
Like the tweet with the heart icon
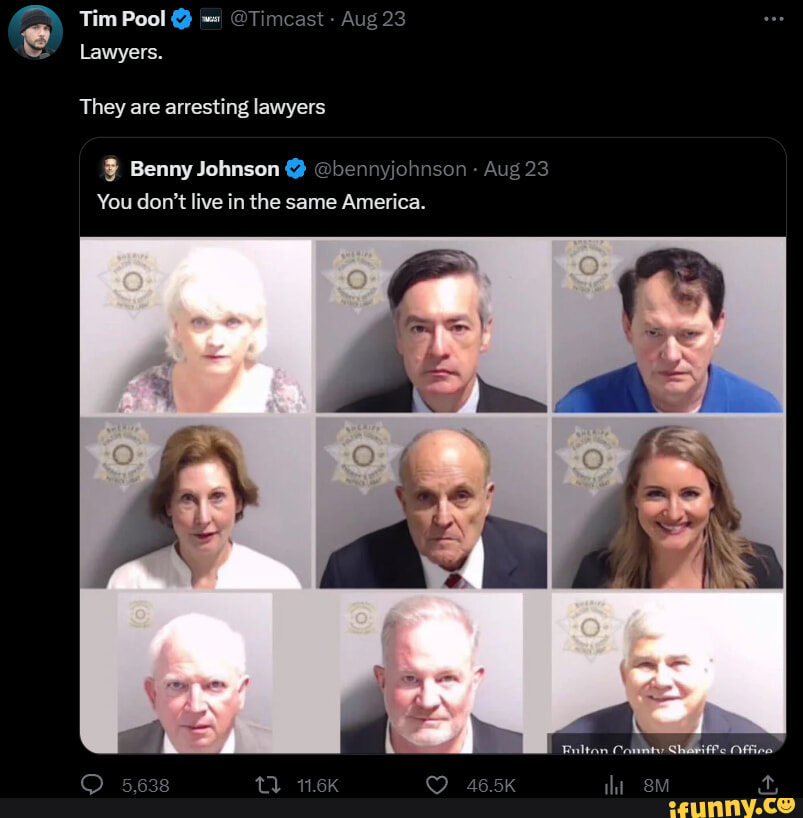[437, 785]
